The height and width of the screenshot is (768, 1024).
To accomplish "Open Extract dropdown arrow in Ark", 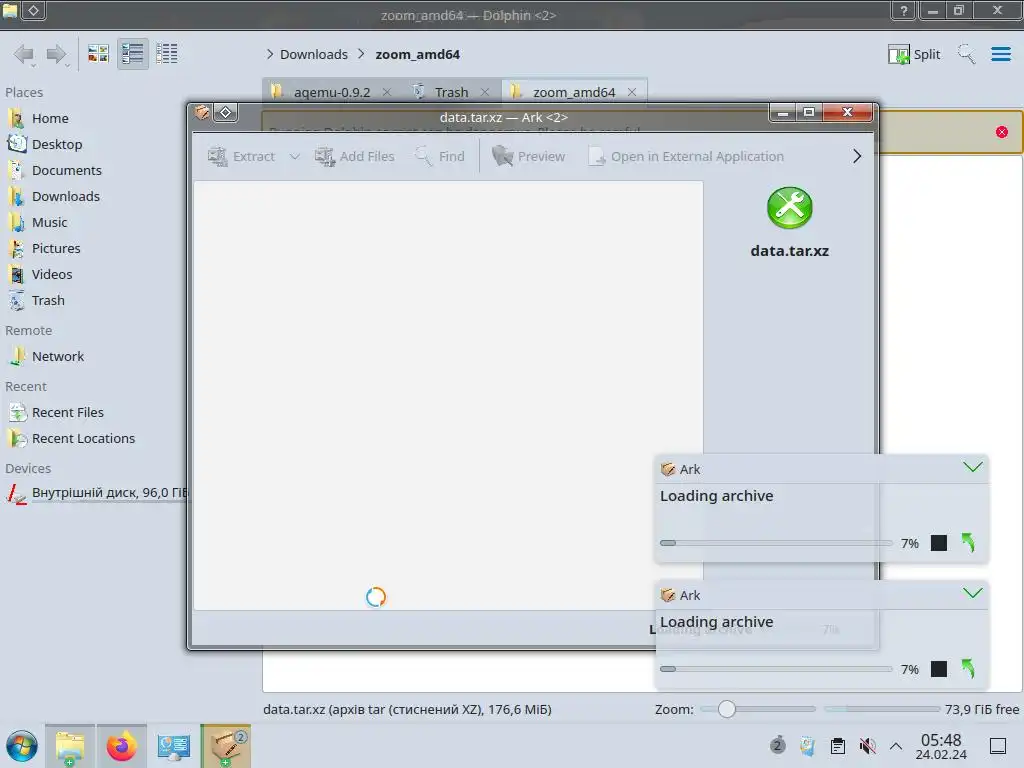I will [295, 156].
